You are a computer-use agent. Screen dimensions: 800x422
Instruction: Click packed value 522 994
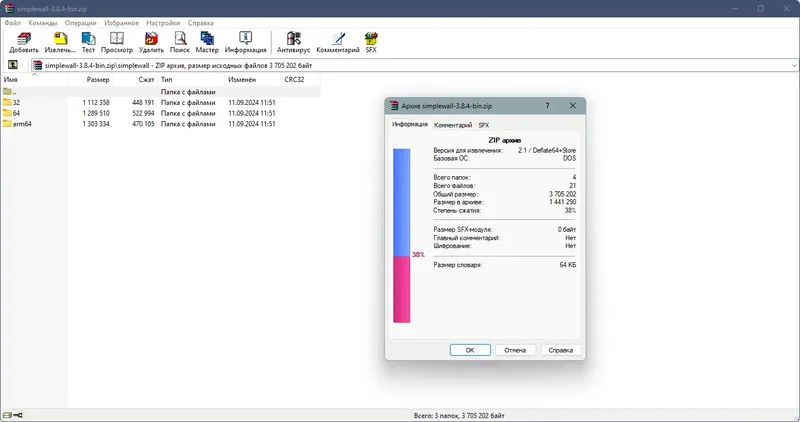pos(143,113)
